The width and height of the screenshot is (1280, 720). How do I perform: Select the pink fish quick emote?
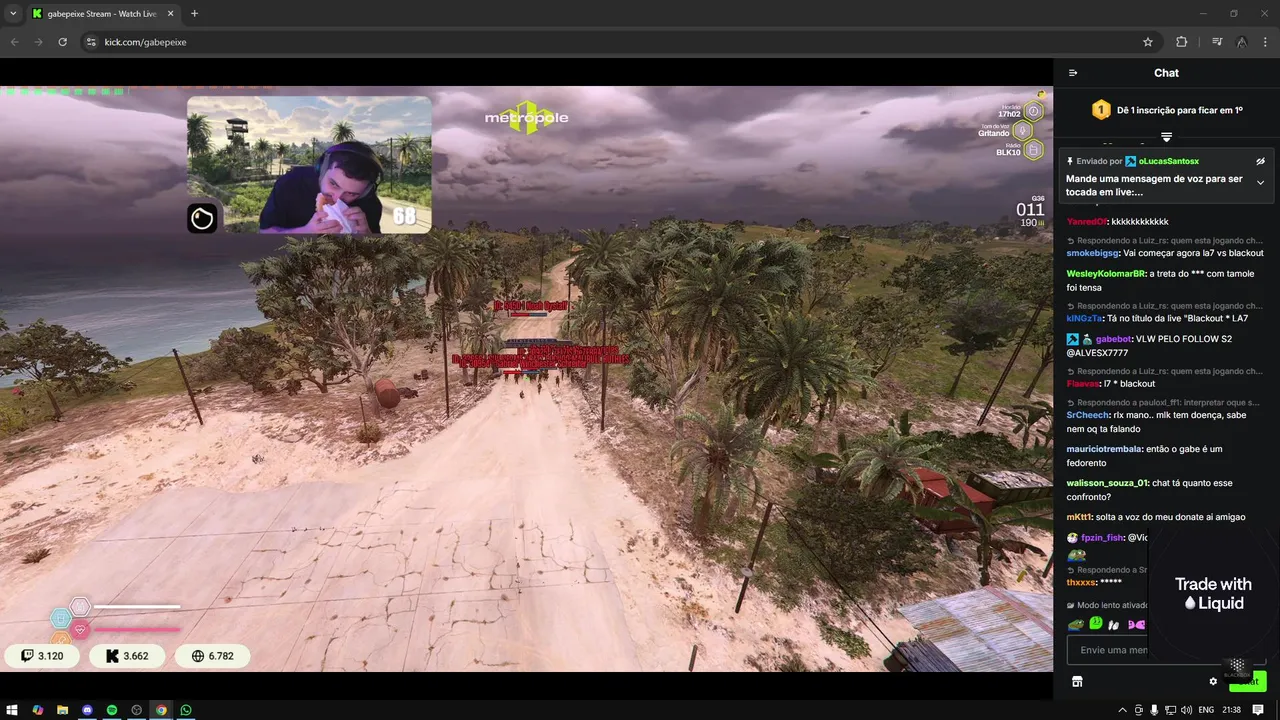(x=1136, y=625)
